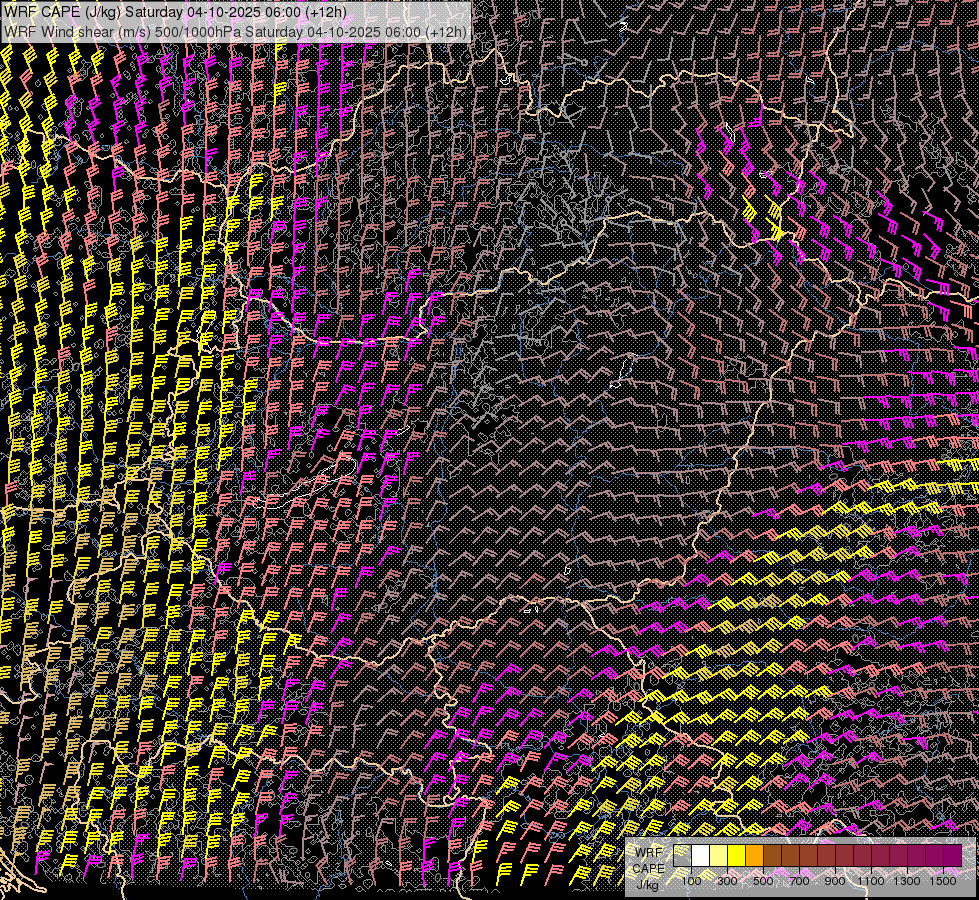
Task: Select the 500 label on the CAPE scale
Action: click(x=763, y=881)
